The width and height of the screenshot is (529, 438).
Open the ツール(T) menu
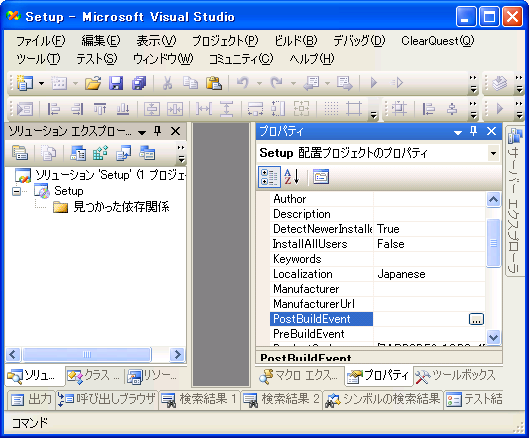point(38,59)
